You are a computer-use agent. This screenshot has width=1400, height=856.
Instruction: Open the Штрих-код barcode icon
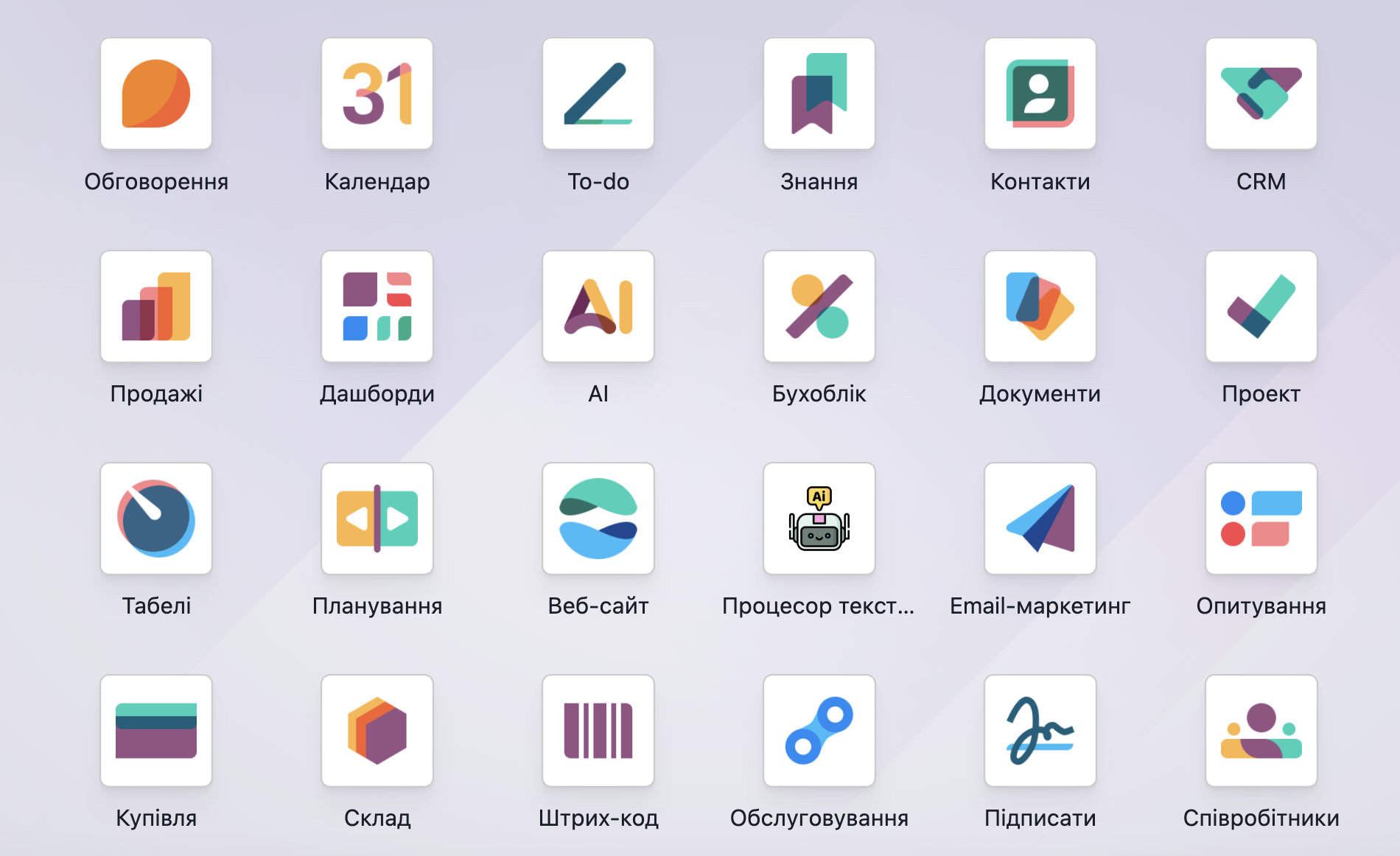tap(598, 730)
